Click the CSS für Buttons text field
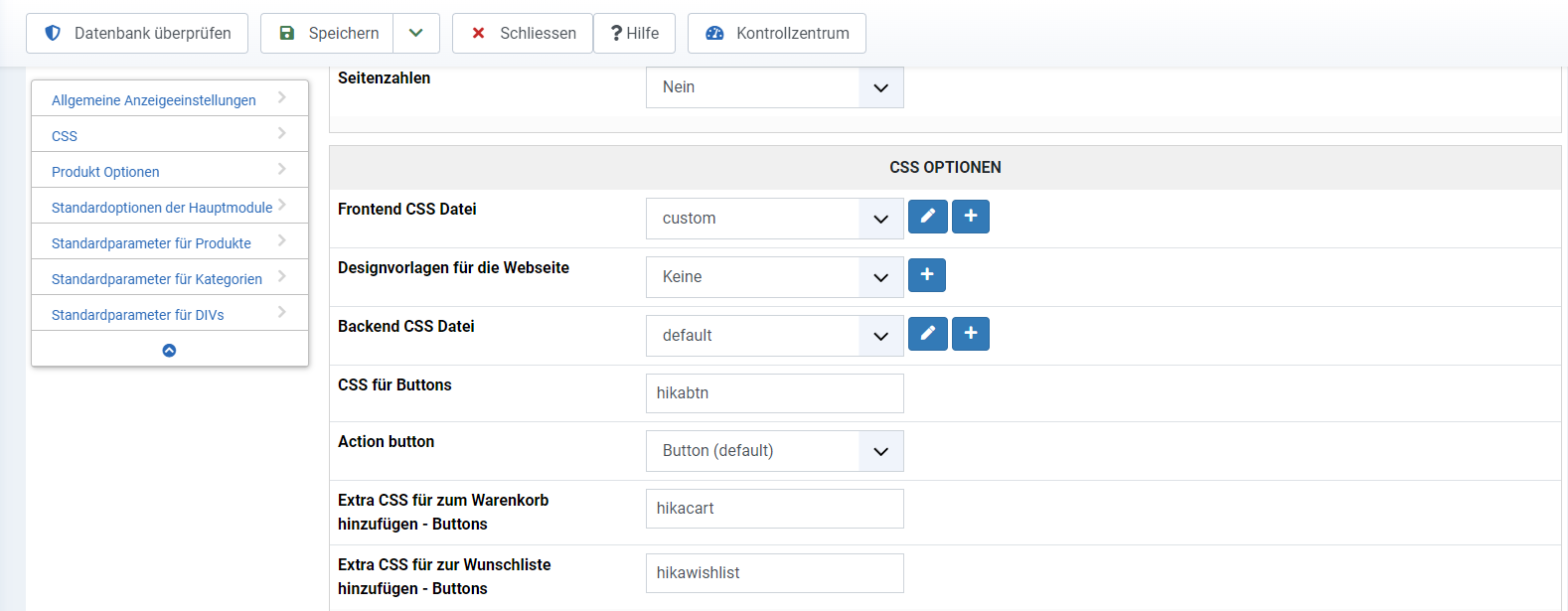 (775, 393)
